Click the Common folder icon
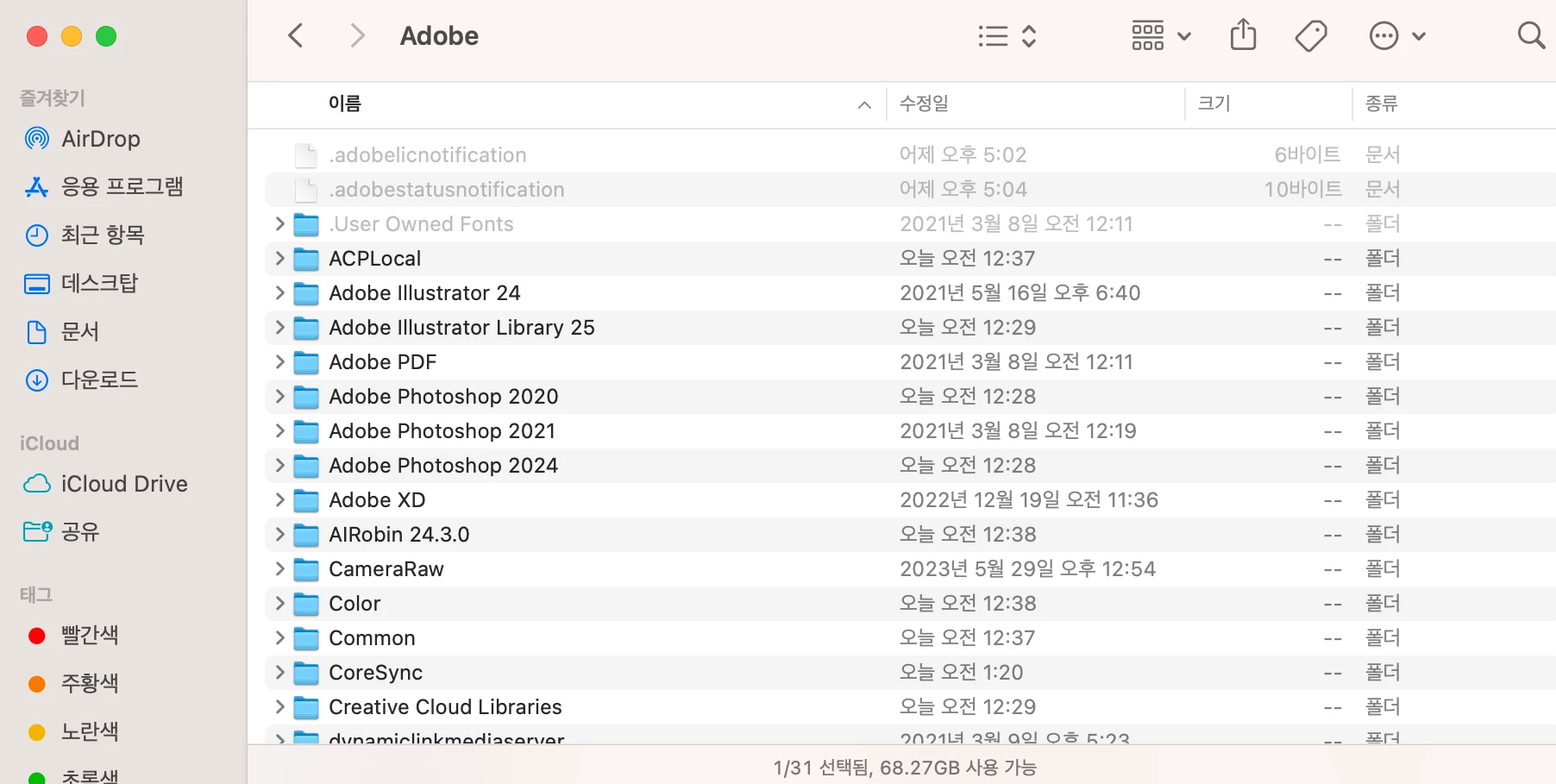 tap(306, 638)
